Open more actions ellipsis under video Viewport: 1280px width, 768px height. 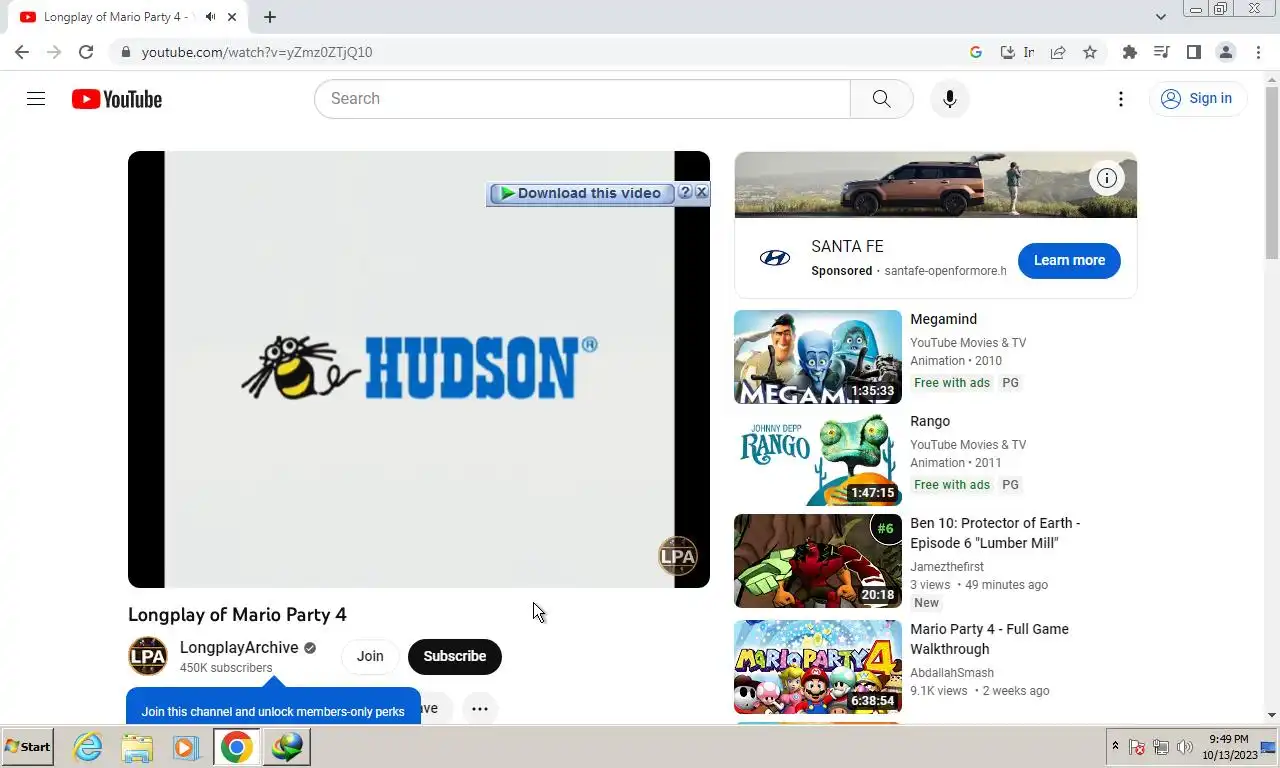tap(480, 708)
